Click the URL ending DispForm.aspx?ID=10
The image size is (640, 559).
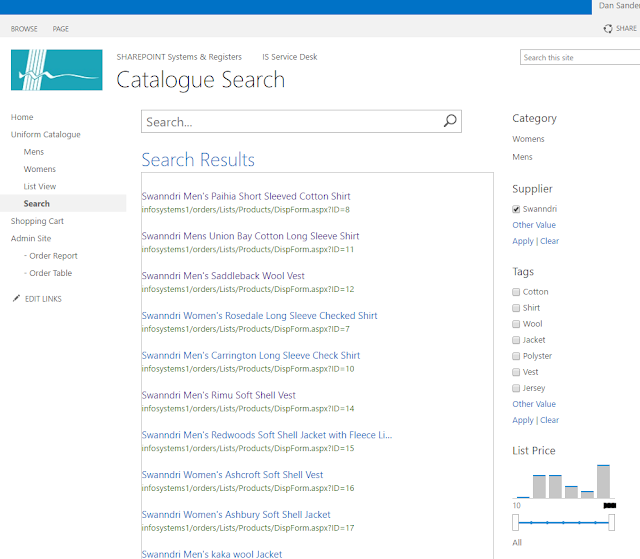pos(248,368)
